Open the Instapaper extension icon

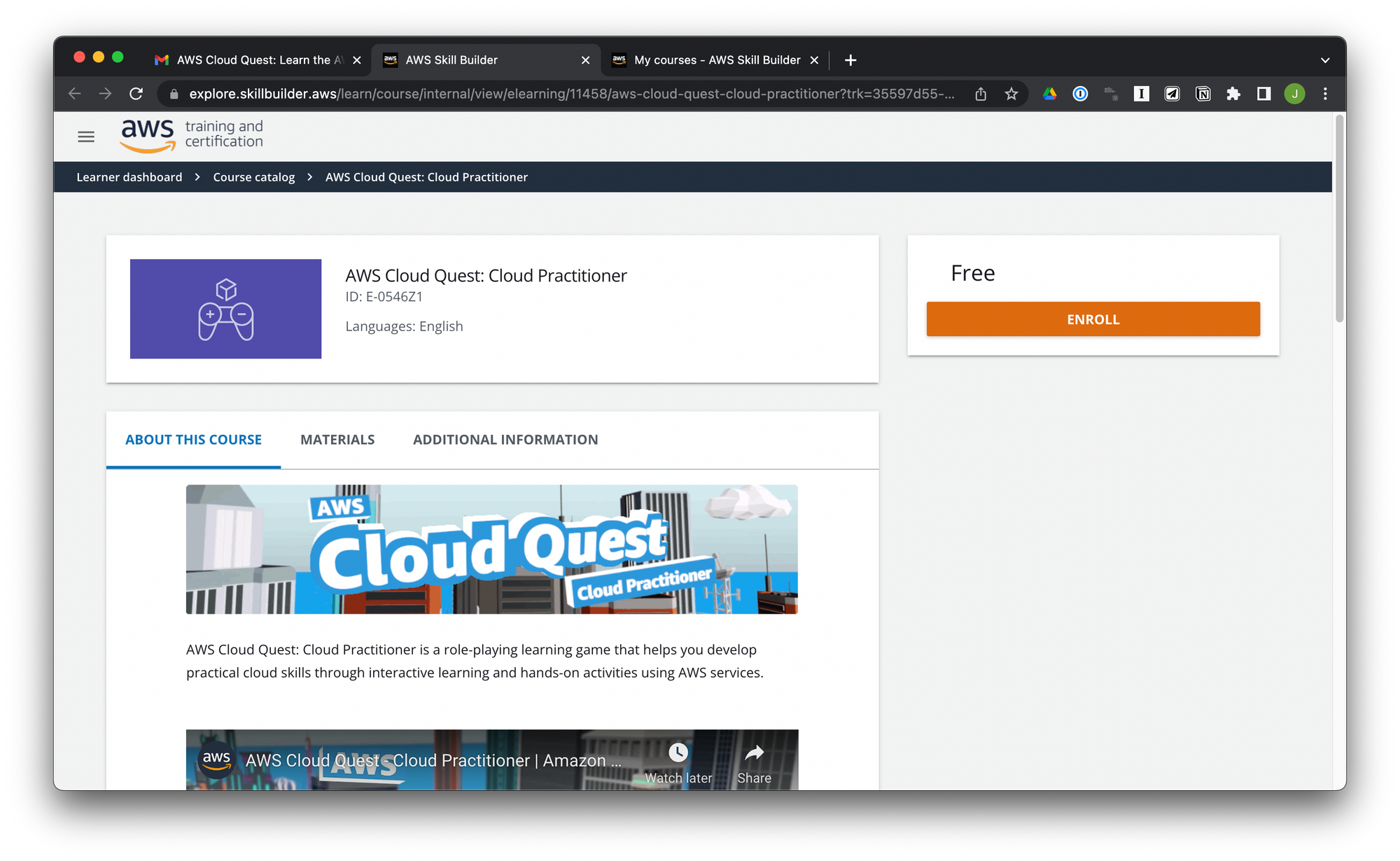[x=1142, y=94]
